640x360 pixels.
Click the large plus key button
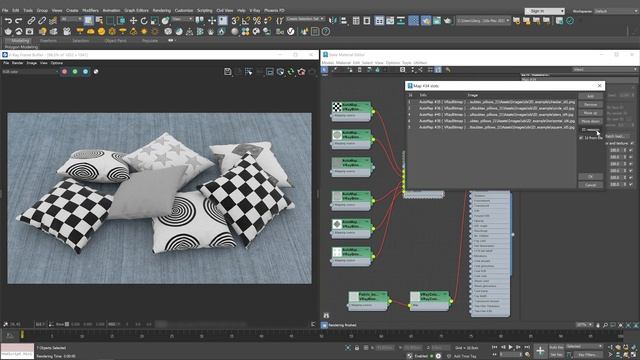(540, 351)
